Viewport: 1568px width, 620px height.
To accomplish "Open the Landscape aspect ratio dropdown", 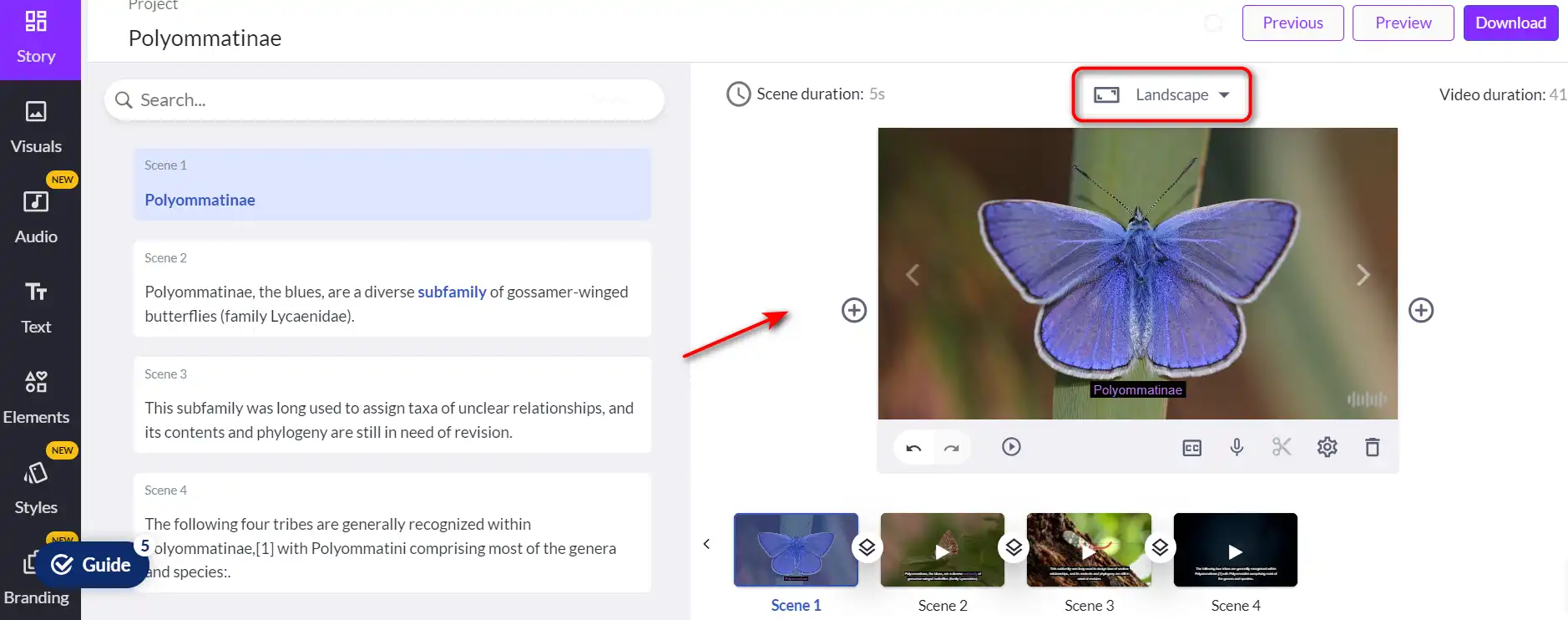I will [1161, 94].
